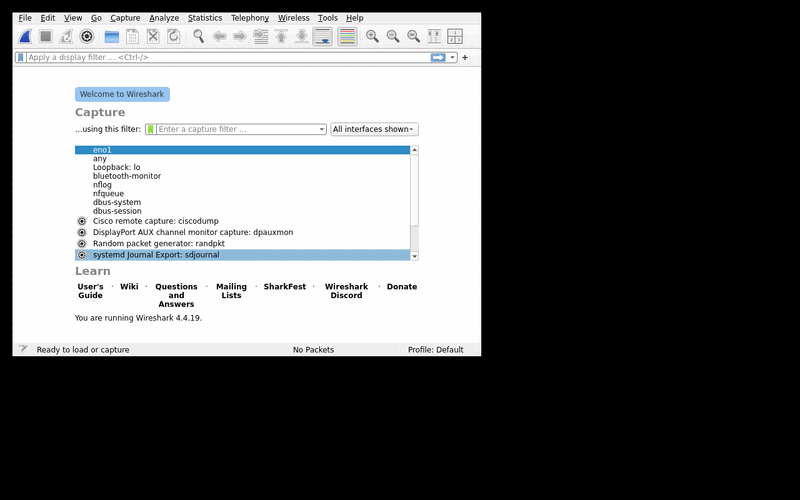Open the User's Guide link

[90, 291]
